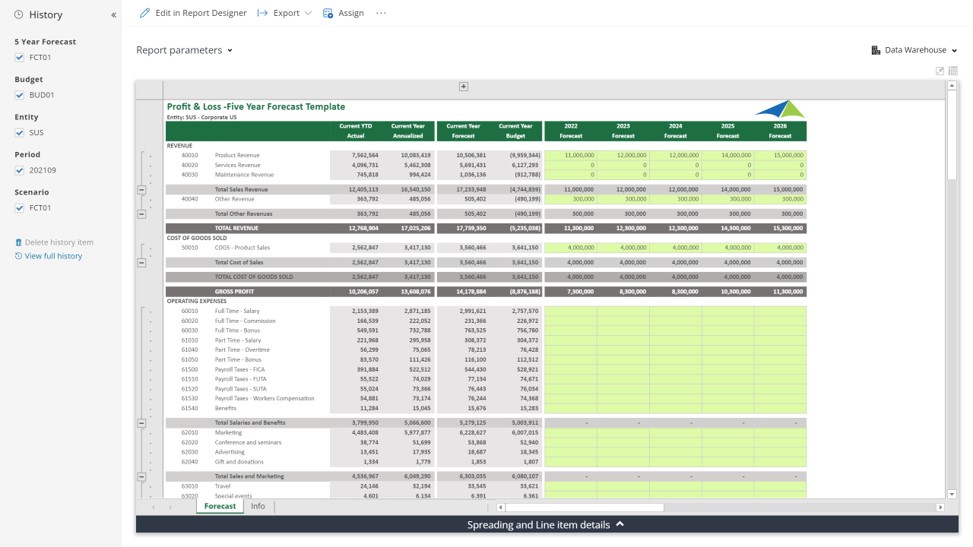The image size is (973, 547).
Task: Click the horizontal scrollbar track
Action: [x=800, y=507]
